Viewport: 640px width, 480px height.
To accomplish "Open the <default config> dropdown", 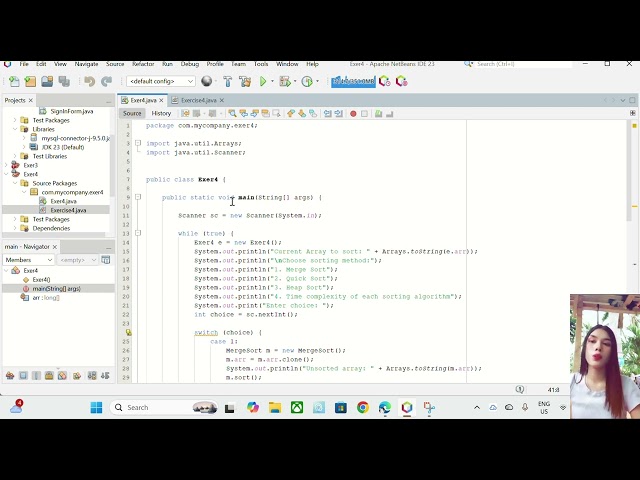I will pos(161,81).
